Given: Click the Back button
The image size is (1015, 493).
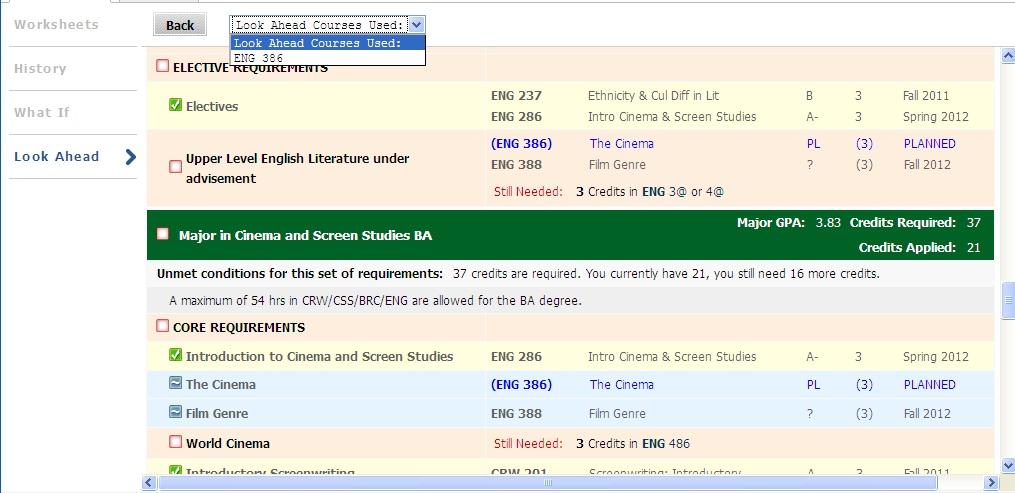Looking at the screenshot, I should [x=180, y=25].
